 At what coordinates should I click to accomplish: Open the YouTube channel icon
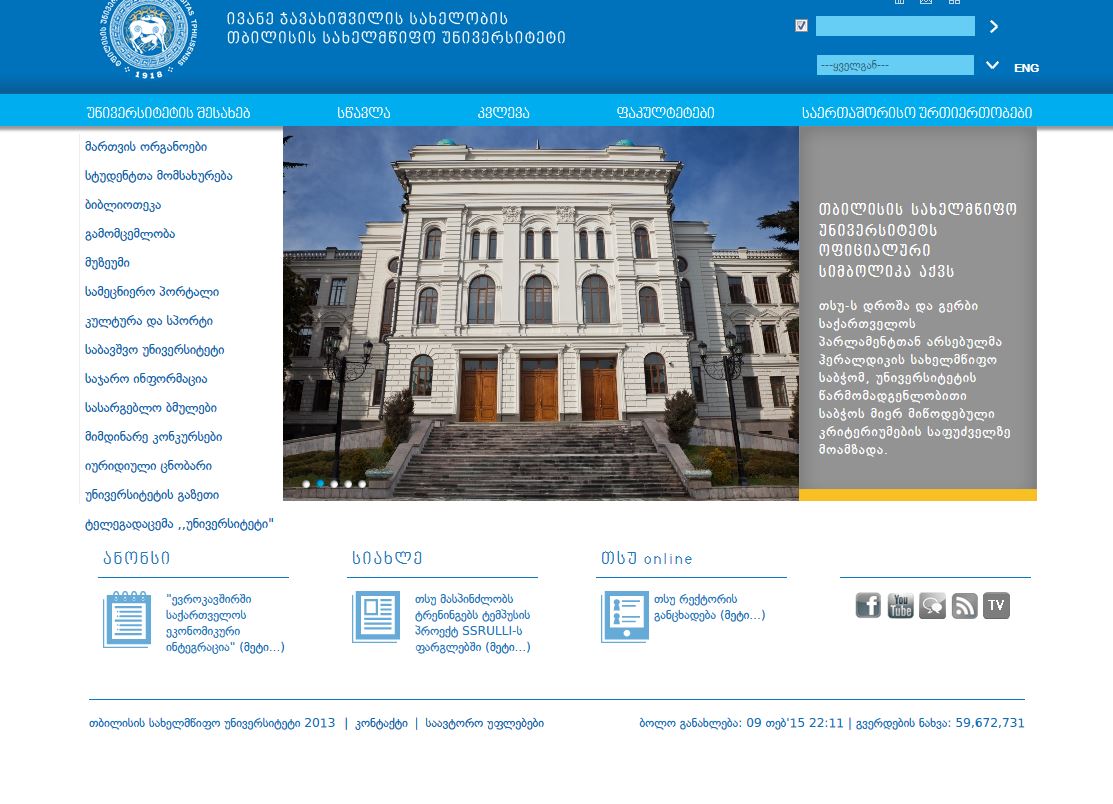tap(900, 605)
